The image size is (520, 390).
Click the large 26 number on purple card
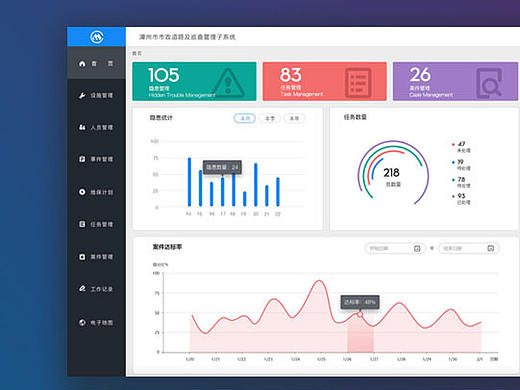[420, 75]
